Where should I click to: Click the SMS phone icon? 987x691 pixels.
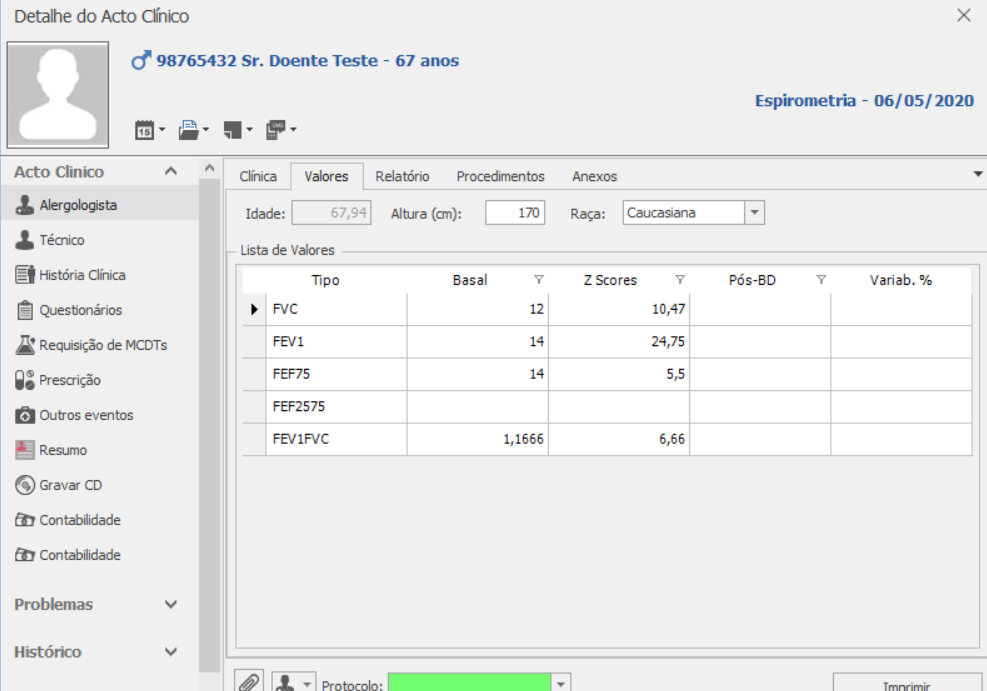275,130
